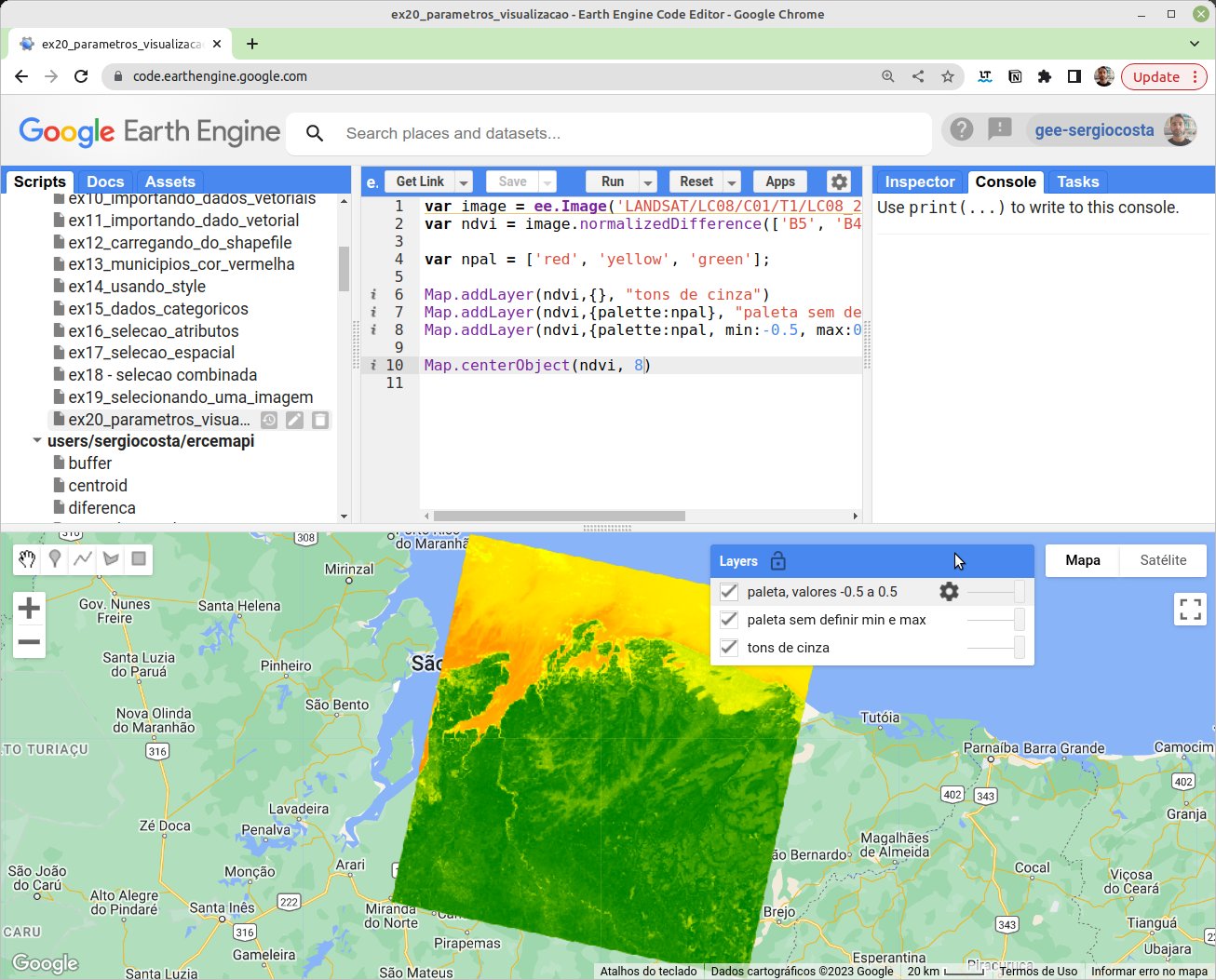
Task: Rename the ex20_parametros_visualizacao script
Action: coord(294,420)
